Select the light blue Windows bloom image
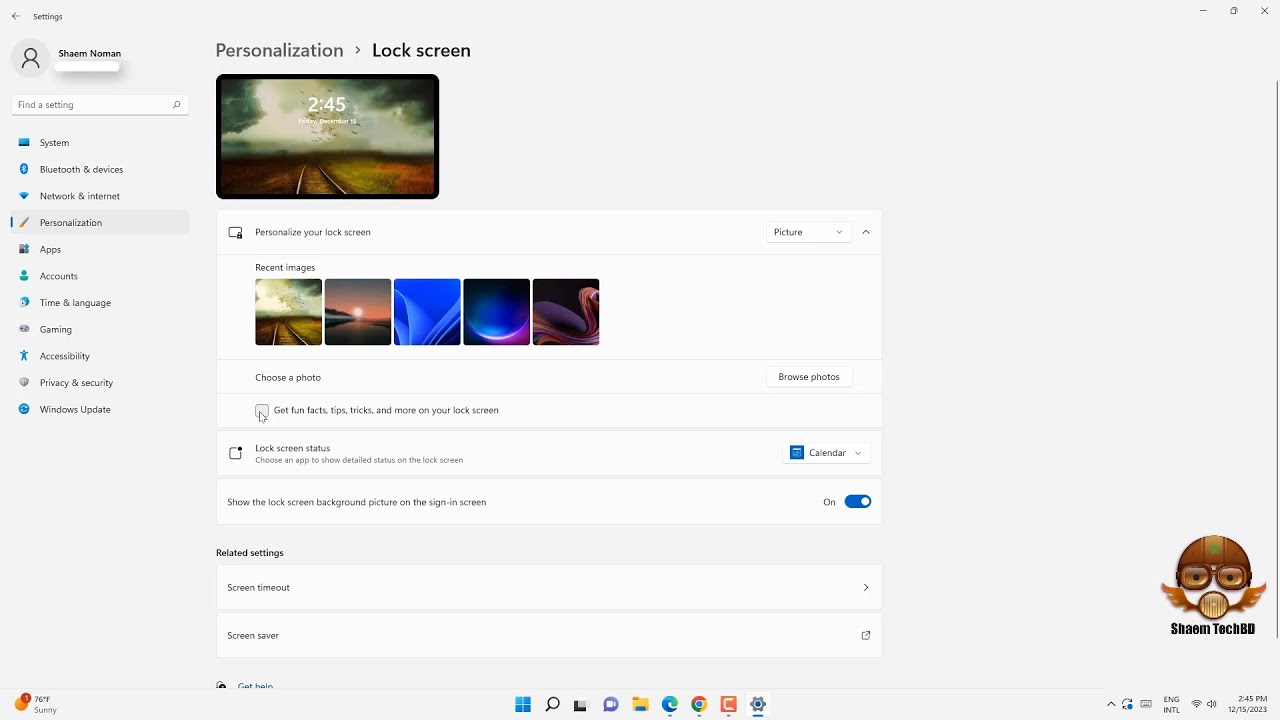Viewport: 1280px width, 720px height. pyautogui.click(x=427, y=312)
